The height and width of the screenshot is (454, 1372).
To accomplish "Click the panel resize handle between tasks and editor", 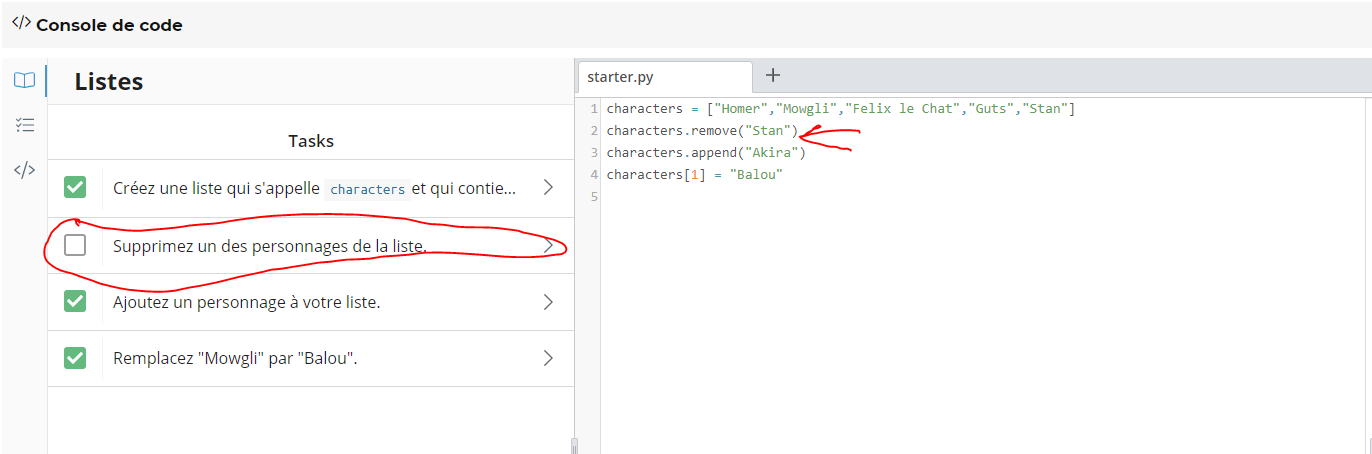I will (x=574, y=444).
